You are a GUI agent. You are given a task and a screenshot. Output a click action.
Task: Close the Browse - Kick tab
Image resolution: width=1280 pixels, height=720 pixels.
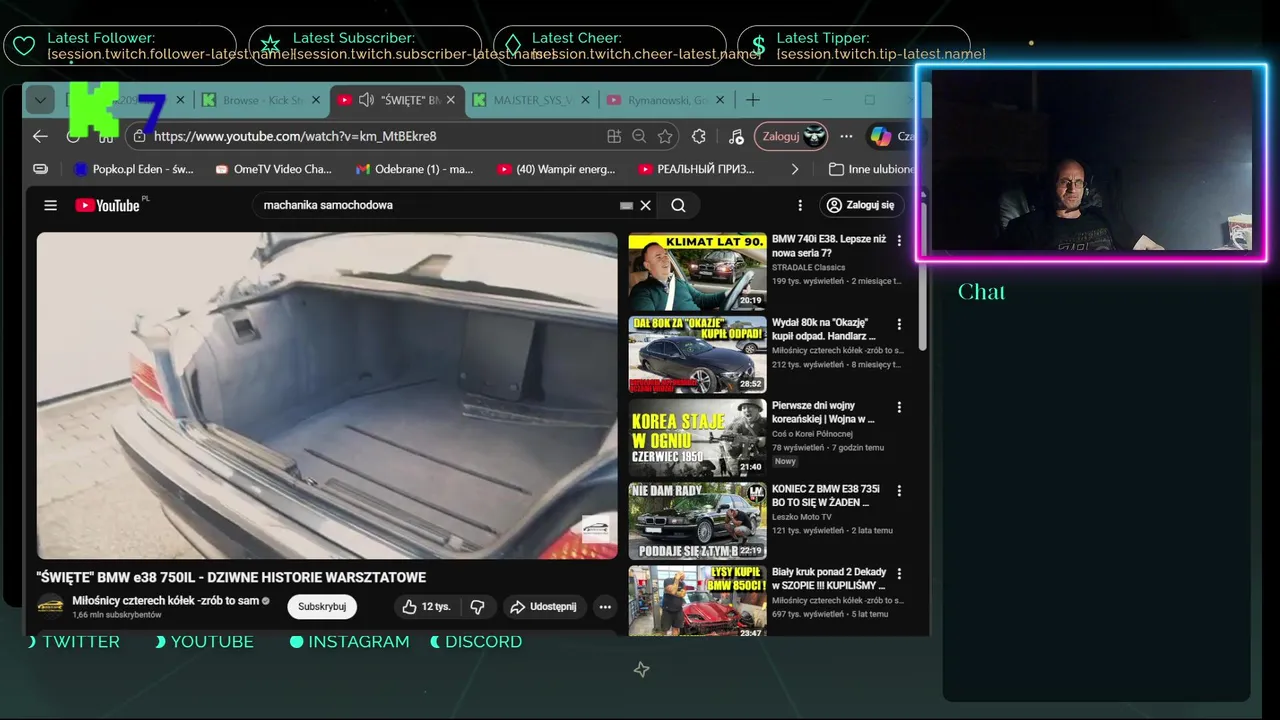click(316, 100)
